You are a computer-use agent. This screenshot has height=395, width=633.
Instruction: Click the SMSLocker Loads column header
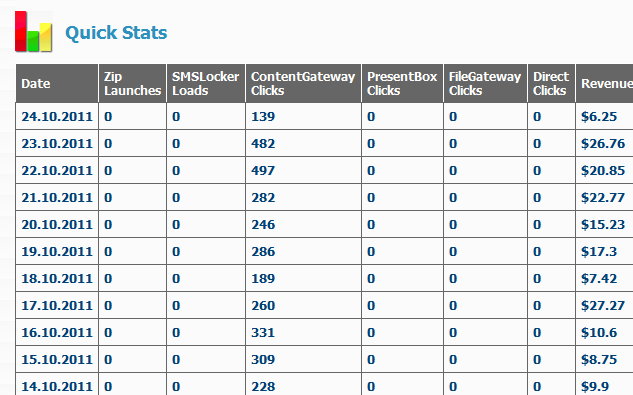pos(206,83)
